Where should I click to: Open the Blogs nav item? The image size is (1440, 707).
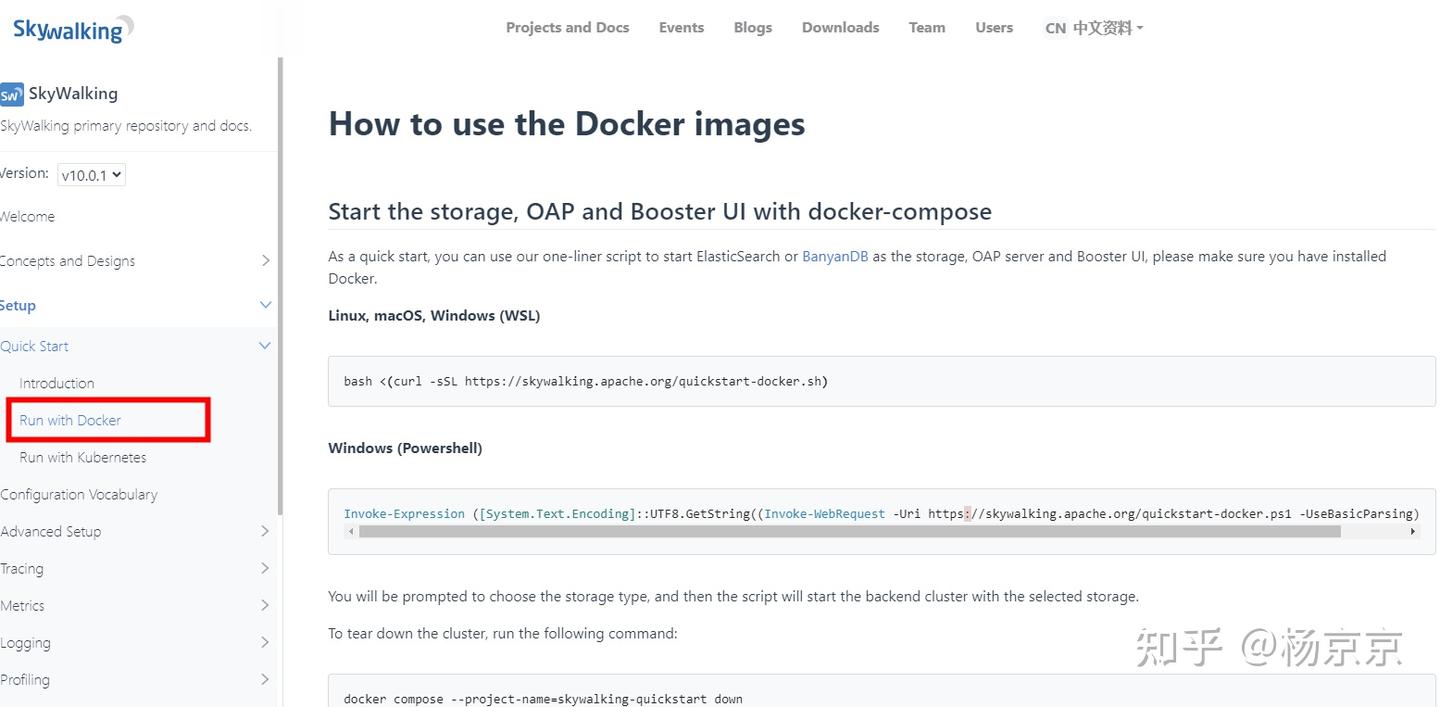point(752,28)
